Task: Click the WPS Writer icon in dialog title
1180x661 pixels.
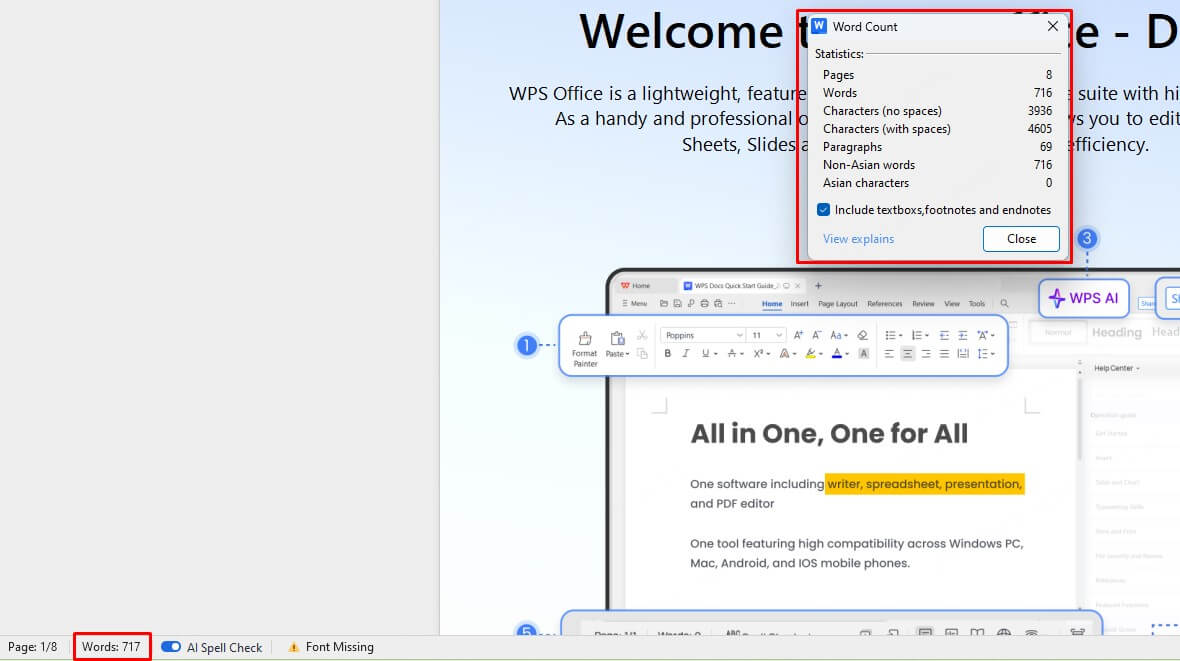Action: (x=819, y=26)
